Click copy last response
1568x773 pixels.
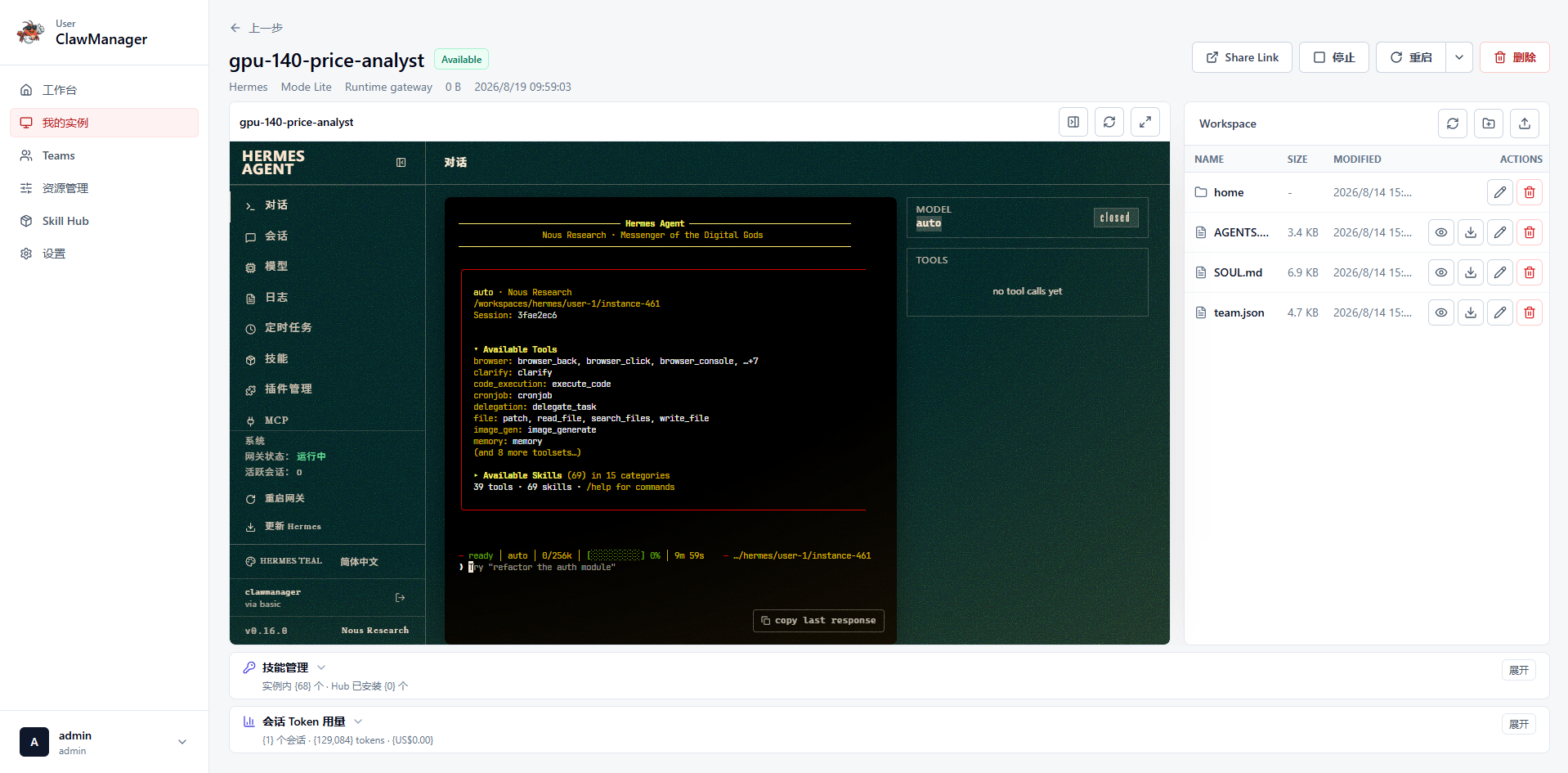click(818, 621)
